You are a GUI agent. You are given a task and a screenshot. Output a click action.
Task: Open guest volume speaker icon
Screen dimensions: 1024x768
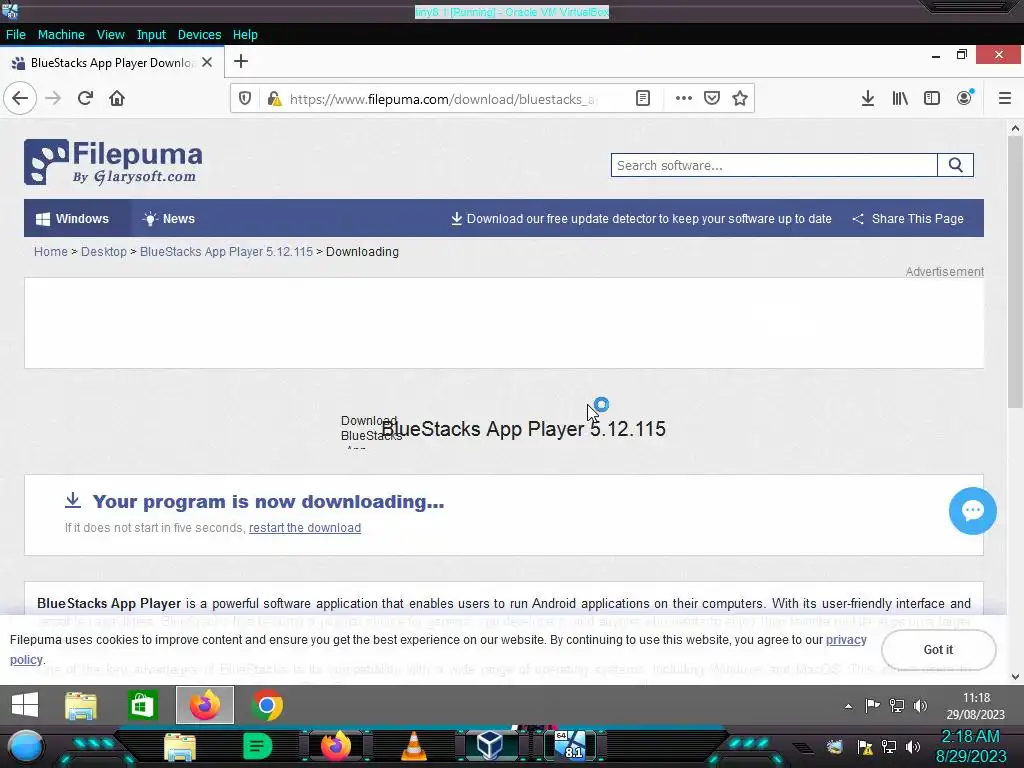[x=921, y=706]
